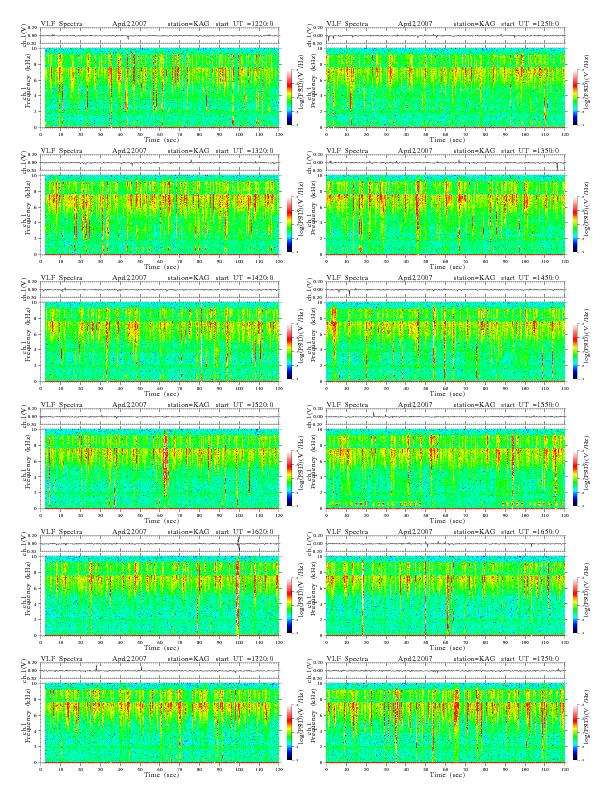Click the spectrogram starting at UT 1420:0
Screen dimensions: 612x792
160,342
